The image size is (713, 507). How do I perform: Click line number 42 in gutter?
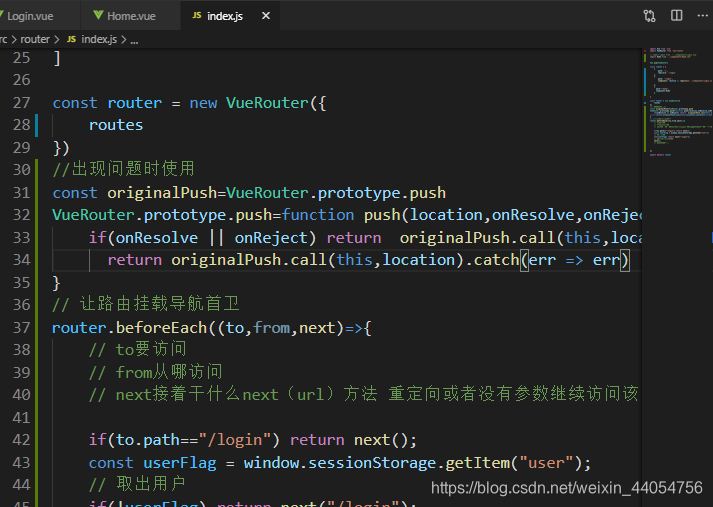coord(21,440)
